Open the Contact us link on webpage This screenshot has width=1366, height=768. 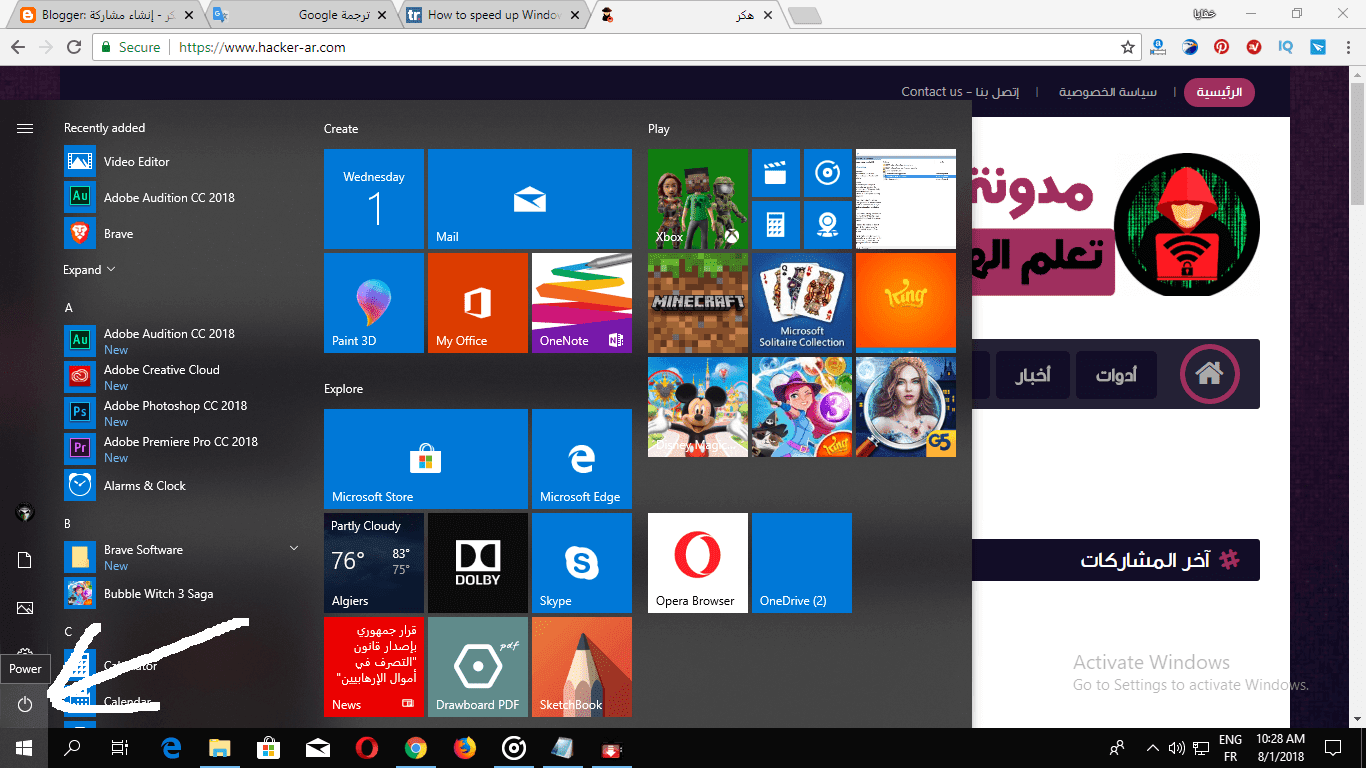pos(960,92)
